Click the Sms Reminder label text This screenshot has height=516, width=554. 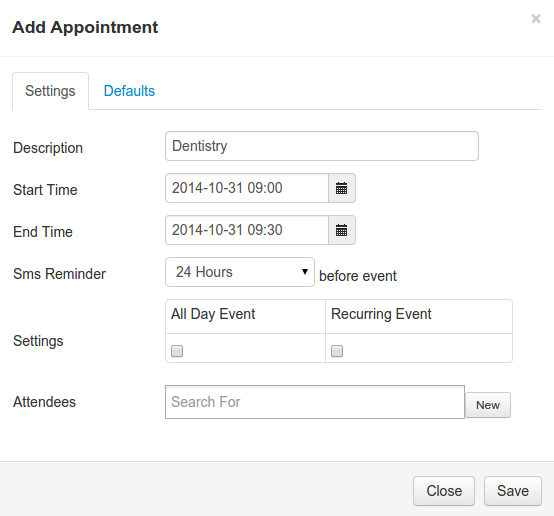coord(59,274)
